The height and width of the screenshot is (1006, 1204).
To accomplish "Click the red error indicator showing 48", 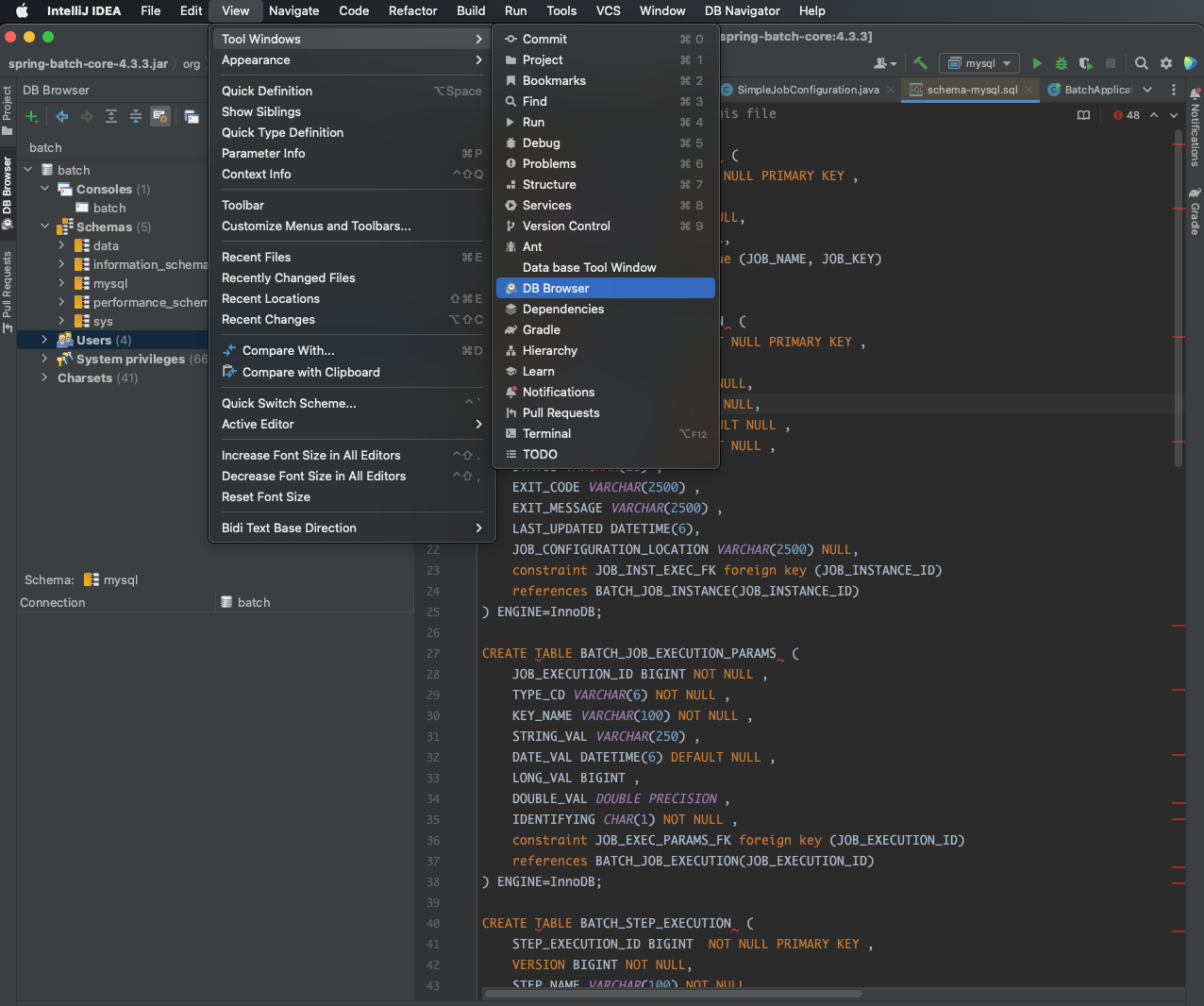I will 1127,115.
